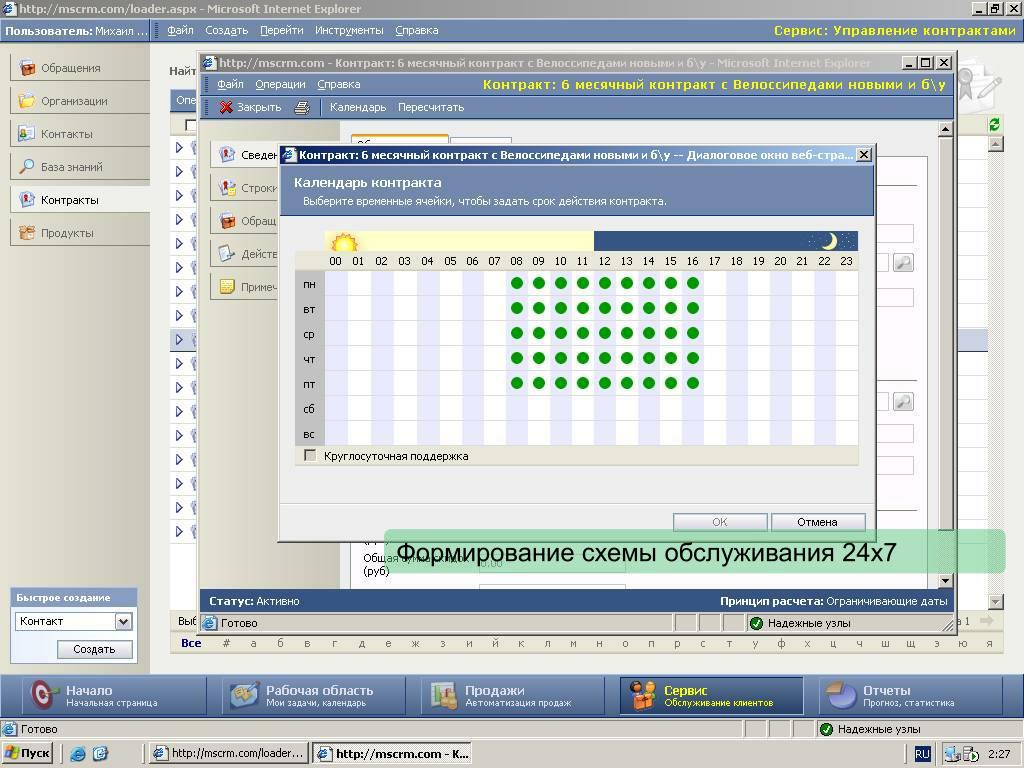Toggle Monday (пн) 08:00 green cell
The height and width of the screenshot is (768, 1024).
coord(517,283)
